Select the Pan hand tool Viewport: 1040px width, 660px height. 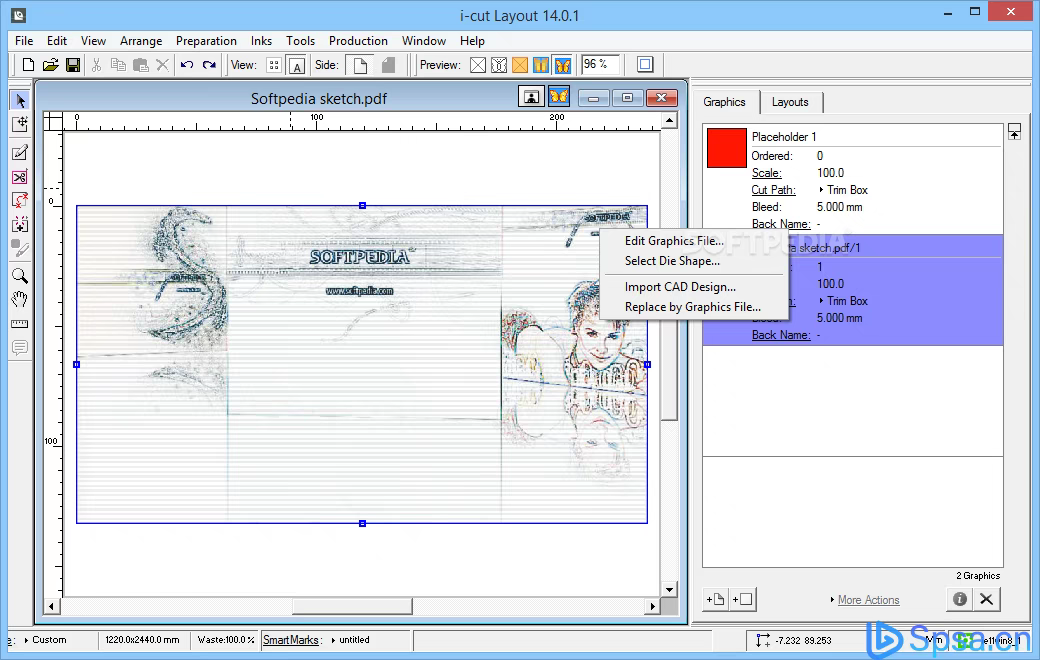click(x=19, y=300)
